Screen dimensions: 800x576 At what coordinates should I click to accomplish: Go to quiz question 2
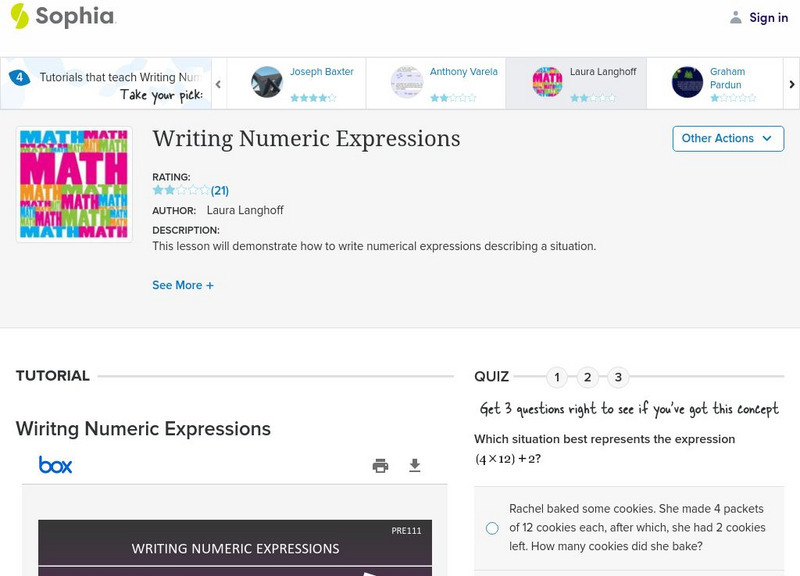pos(587,377)
